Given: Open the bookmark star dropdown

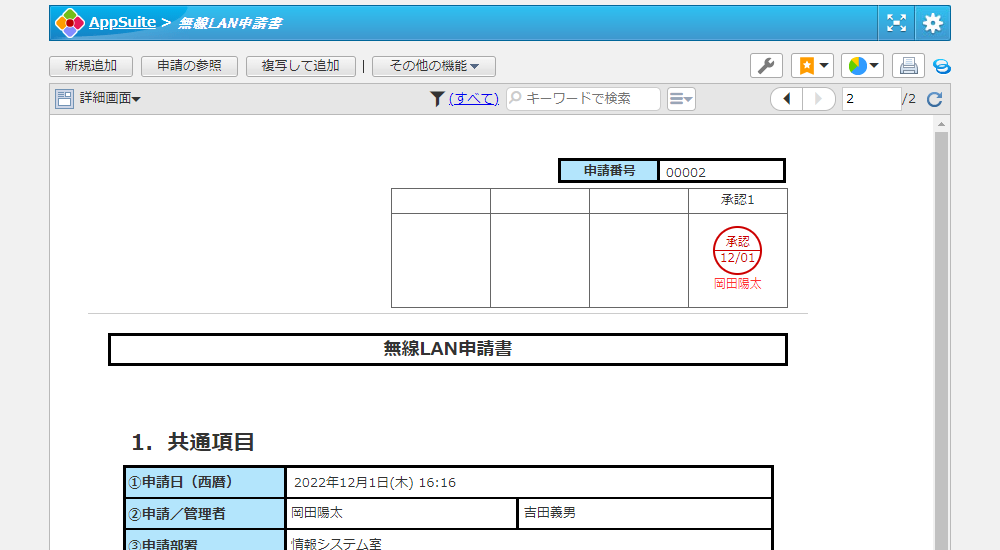Looking at the screenshot, I should coord(812,66).
